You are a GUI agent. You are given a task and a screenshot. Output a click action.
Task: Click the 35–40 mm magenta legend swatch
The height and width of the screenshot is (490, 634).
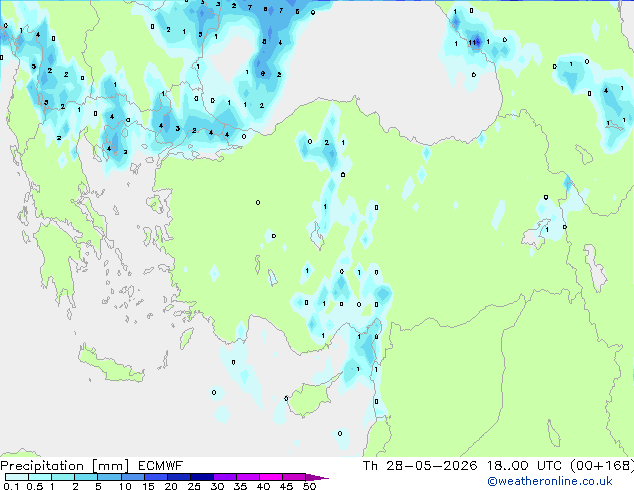(248, 477)
